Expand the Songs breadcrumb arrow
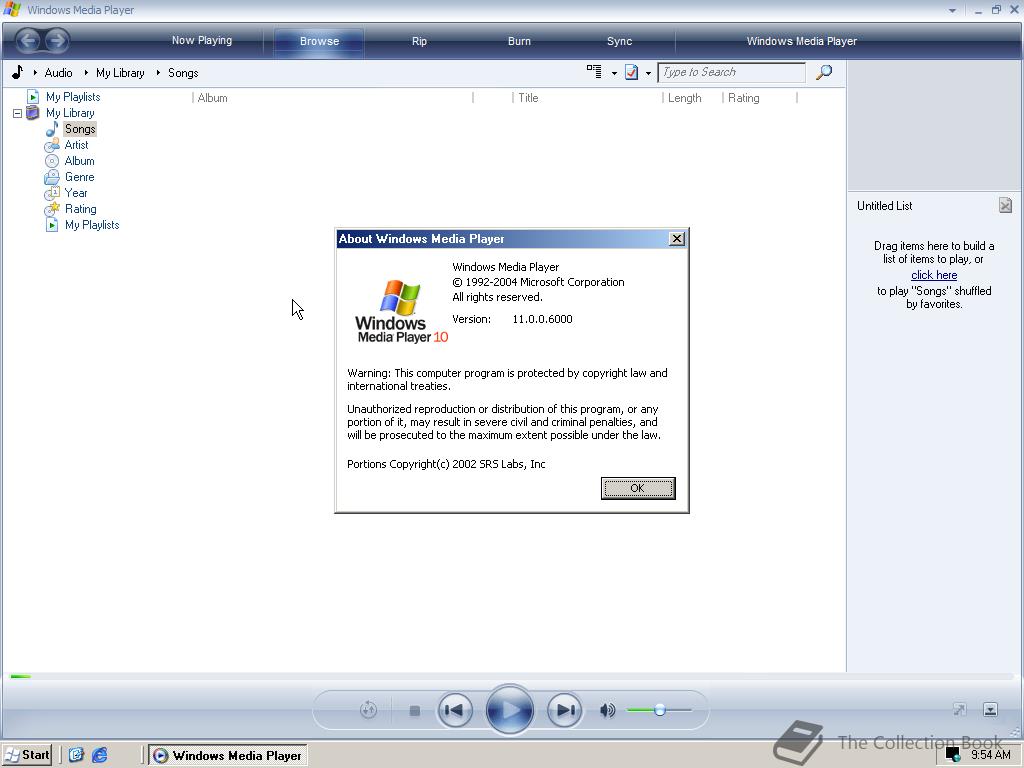Screen dimensions: 1024x768 (x=158, y=72)
